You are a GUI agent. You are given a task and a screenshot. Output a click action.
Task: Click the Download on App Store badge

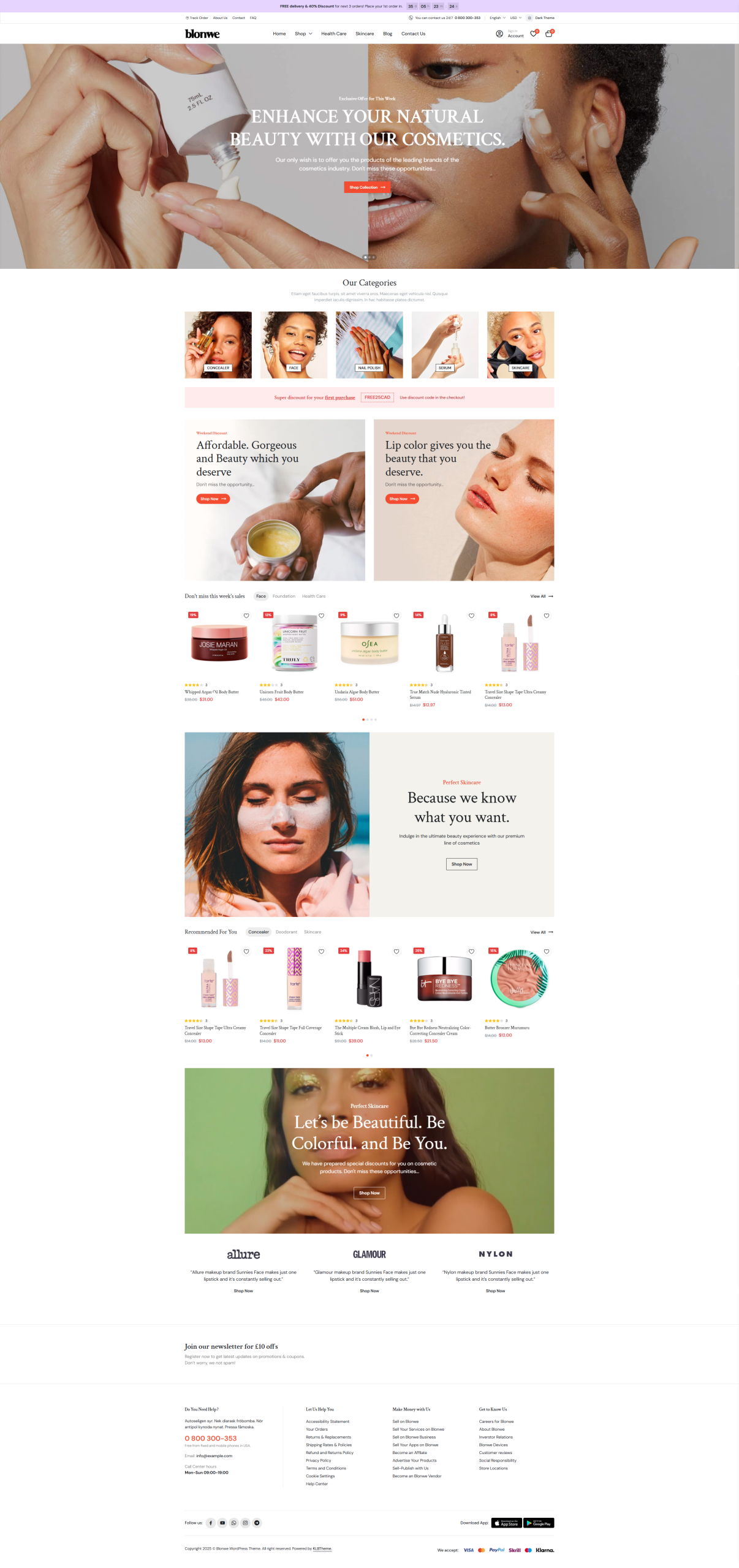pos(506,1522)
